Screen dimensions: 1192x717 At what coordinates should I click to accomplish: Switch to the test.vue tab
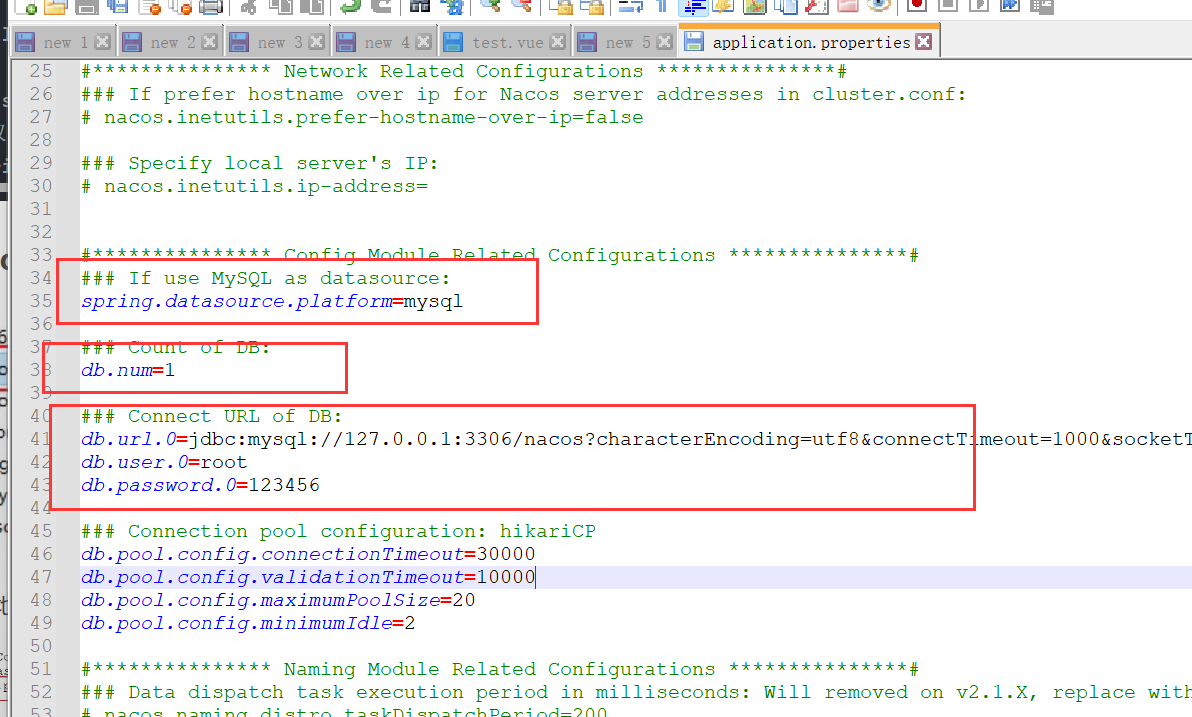click(505, 43)
